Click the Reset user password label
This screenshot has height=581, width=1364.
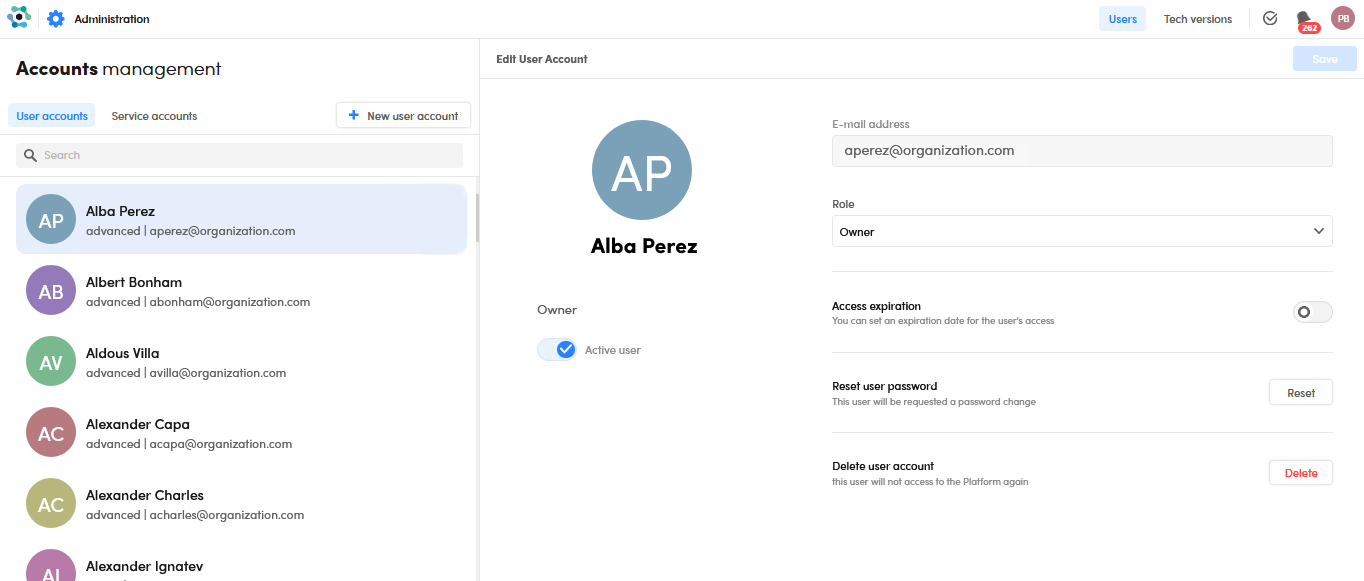(x=885, y=386)
